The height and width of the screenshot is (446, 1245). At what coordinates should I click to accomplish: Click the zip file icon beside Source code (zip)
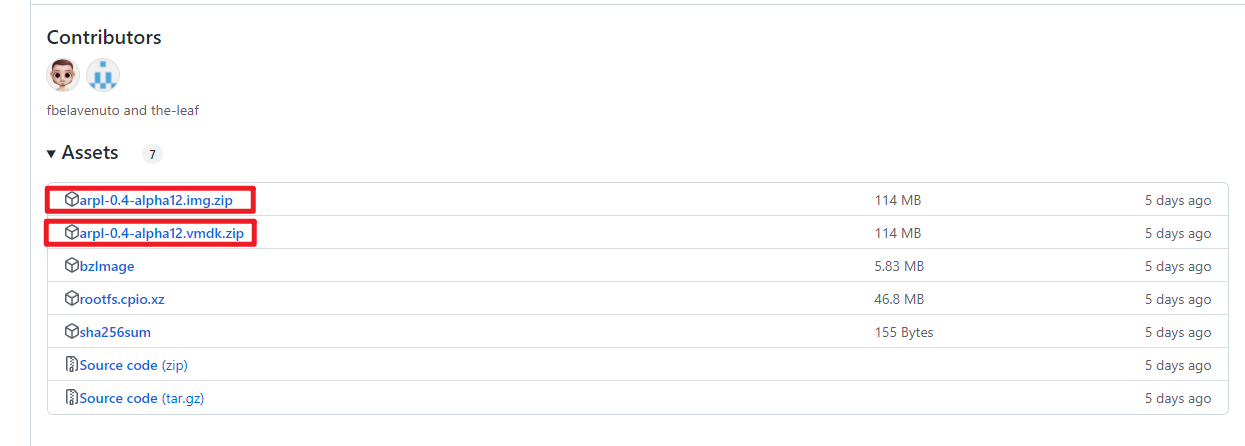pyautogui.click(x=71, y=365)
